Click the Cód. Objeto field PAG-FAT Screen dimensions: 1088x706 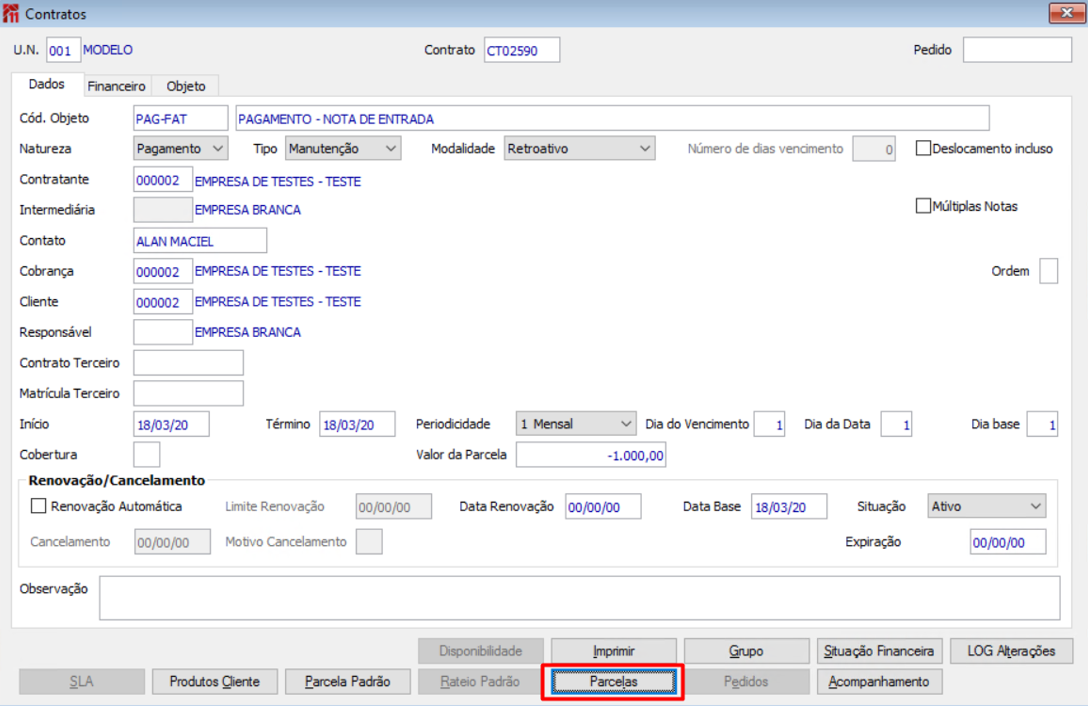tap(180, 118)
